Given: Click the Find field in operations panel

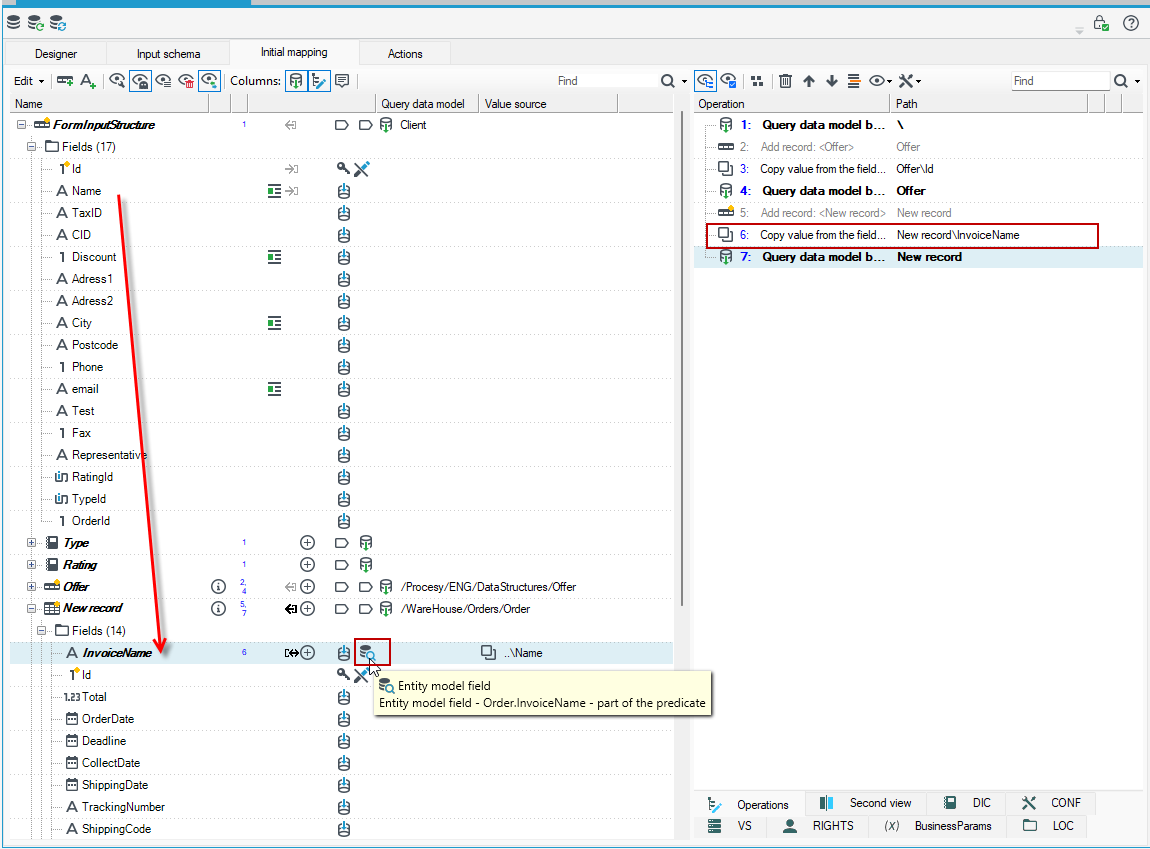Looking at the screenshot, I should tap(1060, 81).
